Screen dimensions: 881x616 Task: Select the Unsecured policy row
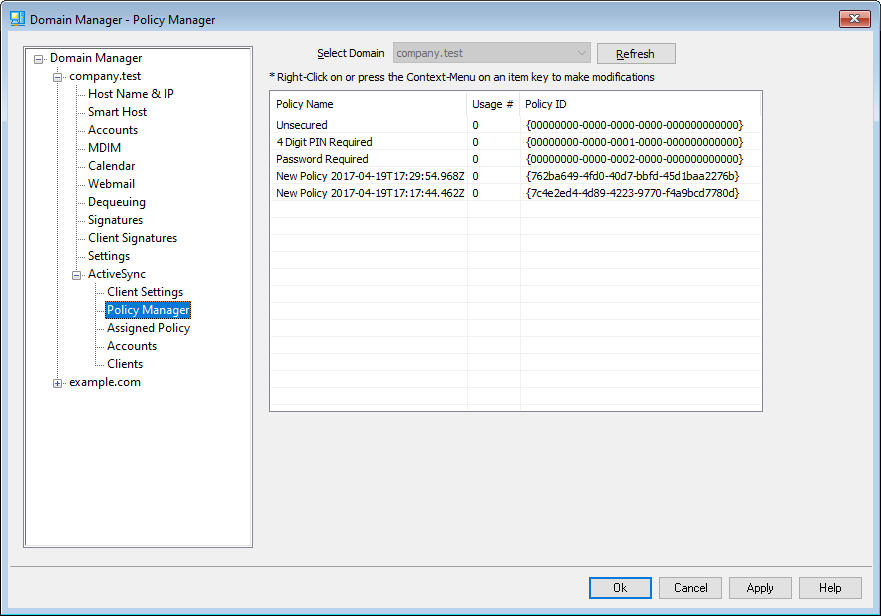point(301,125)
